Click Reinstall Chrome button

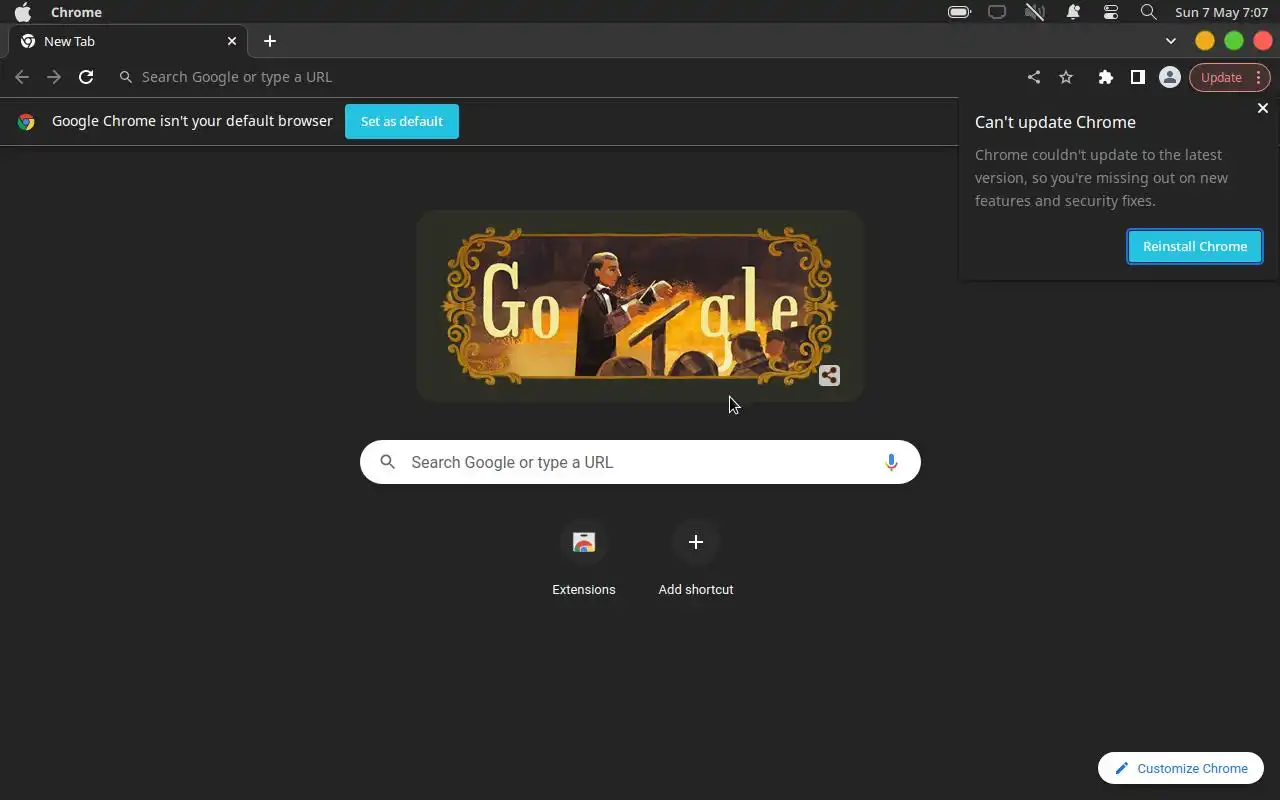pos(1195,246)
